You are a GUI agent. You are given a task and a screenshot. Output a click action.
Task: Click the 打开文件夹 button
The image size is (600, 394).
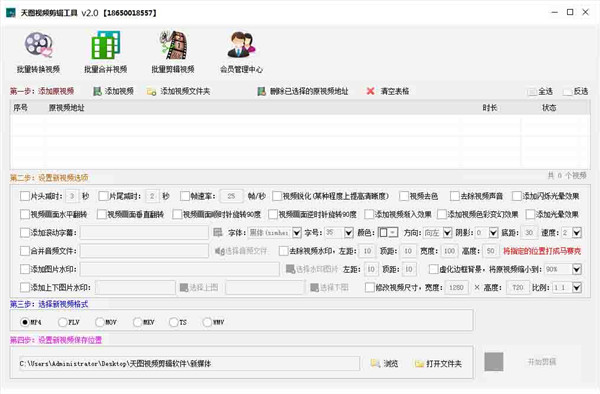pyautogui.click(x=439, y=363)
